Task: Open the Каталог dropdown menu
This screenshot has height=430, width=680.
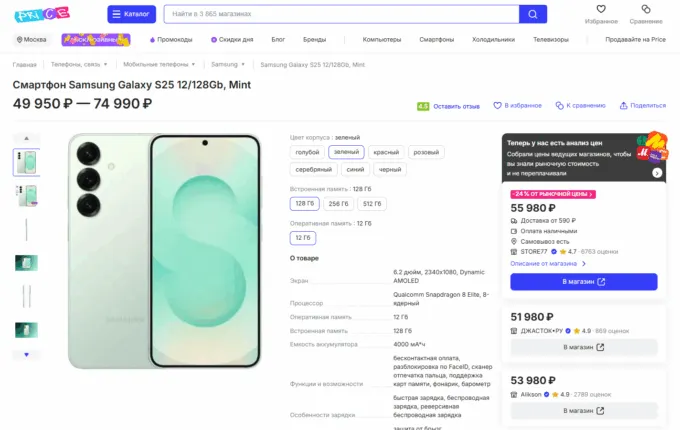Action: click(132, 14)
